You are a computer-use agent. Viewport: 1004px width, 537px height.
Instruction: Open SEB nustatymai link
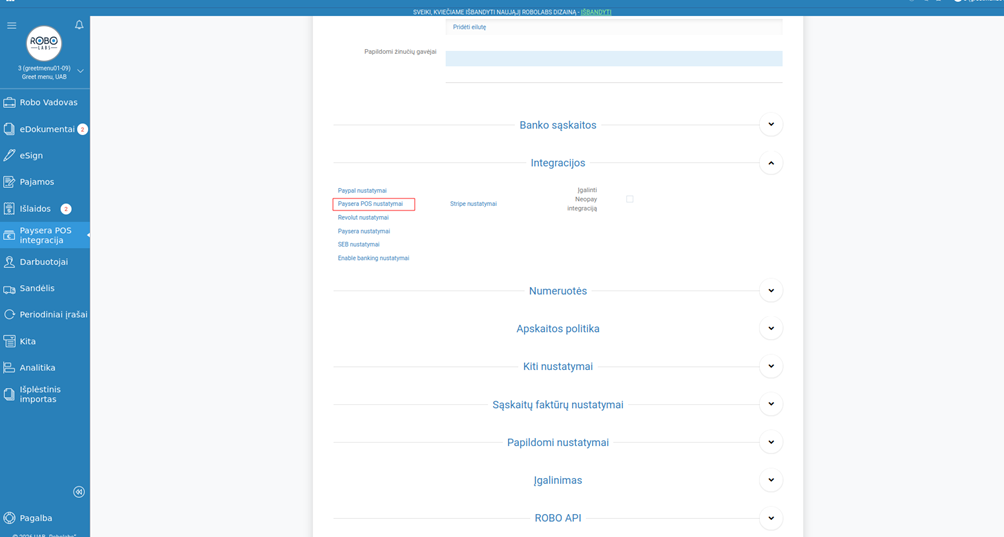[359, 244]
